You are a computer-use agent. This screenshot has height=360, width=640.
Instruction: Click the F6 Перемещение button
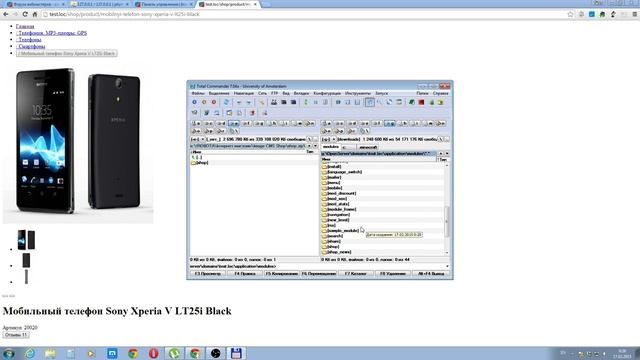[x=319, y=273]
